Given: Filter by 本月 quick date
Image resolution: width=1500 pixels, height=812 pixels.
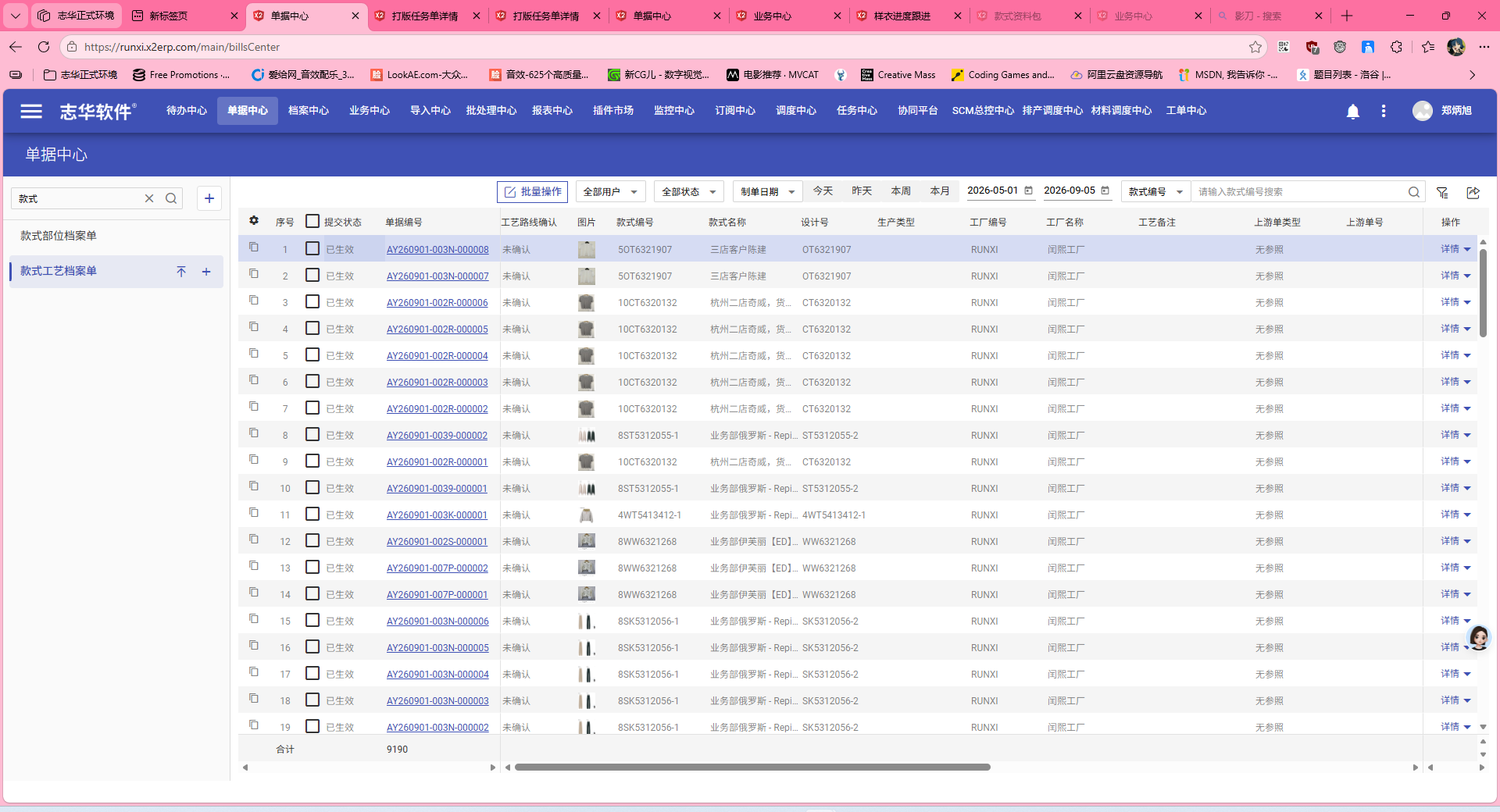Looking at the screenshot, I should (940, 191).
